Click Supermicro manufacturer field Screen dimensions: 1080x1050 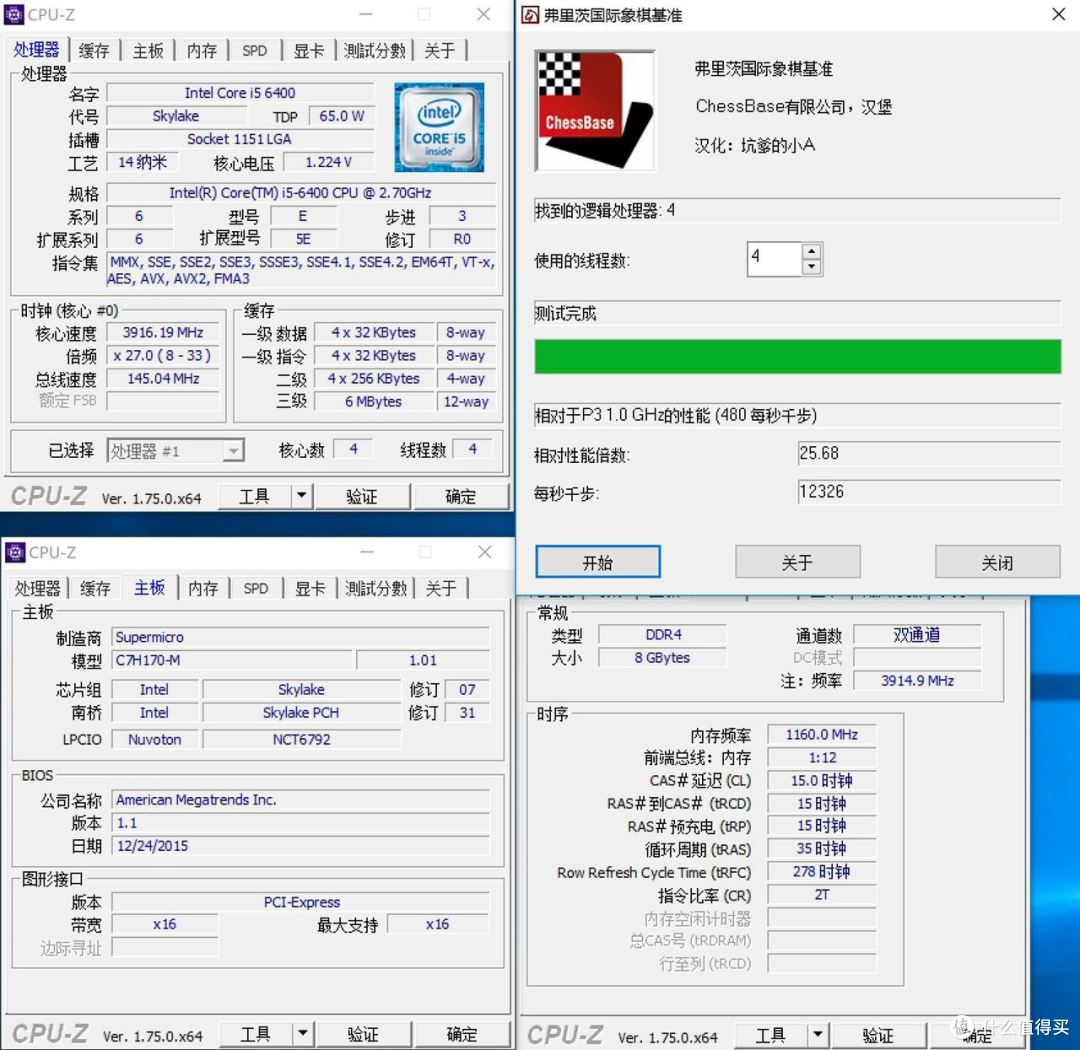[300, 637]
